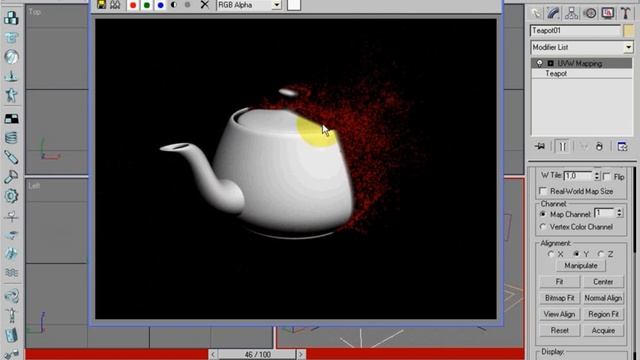
Task: Click the Region Fit button
Action: [x=603, y=314]
